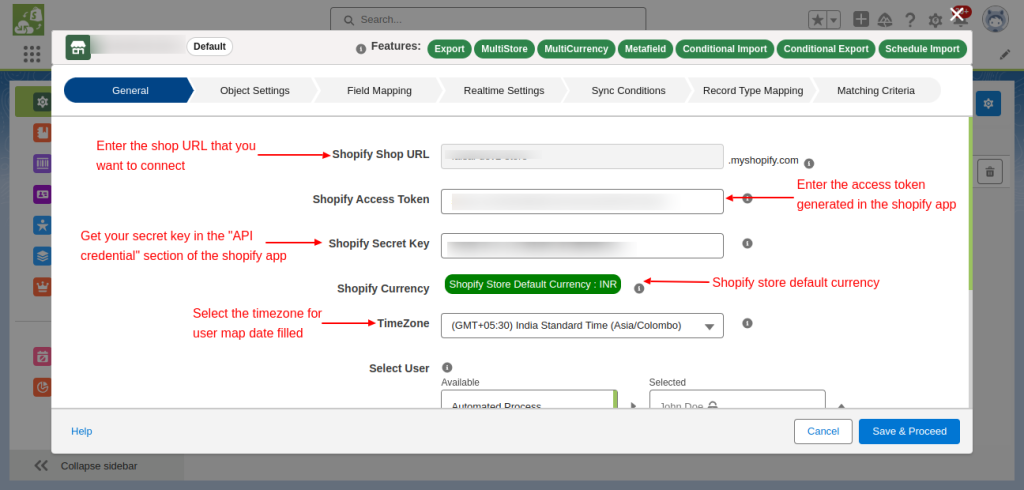The width and height of the screenshot is (1024, 490).
Task: Click the orange factory icon in sidebar
Action: tap(42, 133)
